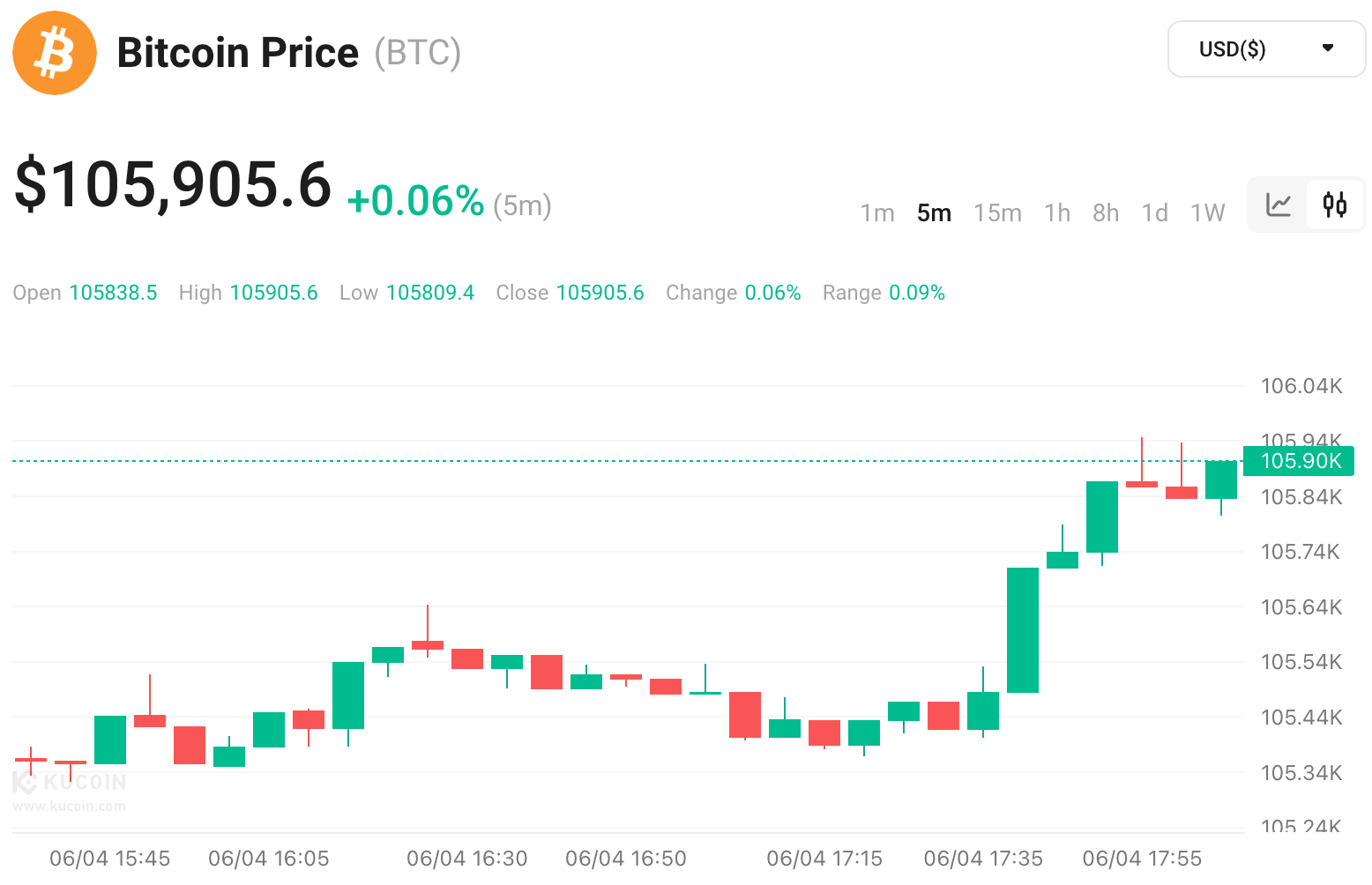Select the 5m timeframe
The width and height of the screenshot is (1372, 885).
point(934,213)
